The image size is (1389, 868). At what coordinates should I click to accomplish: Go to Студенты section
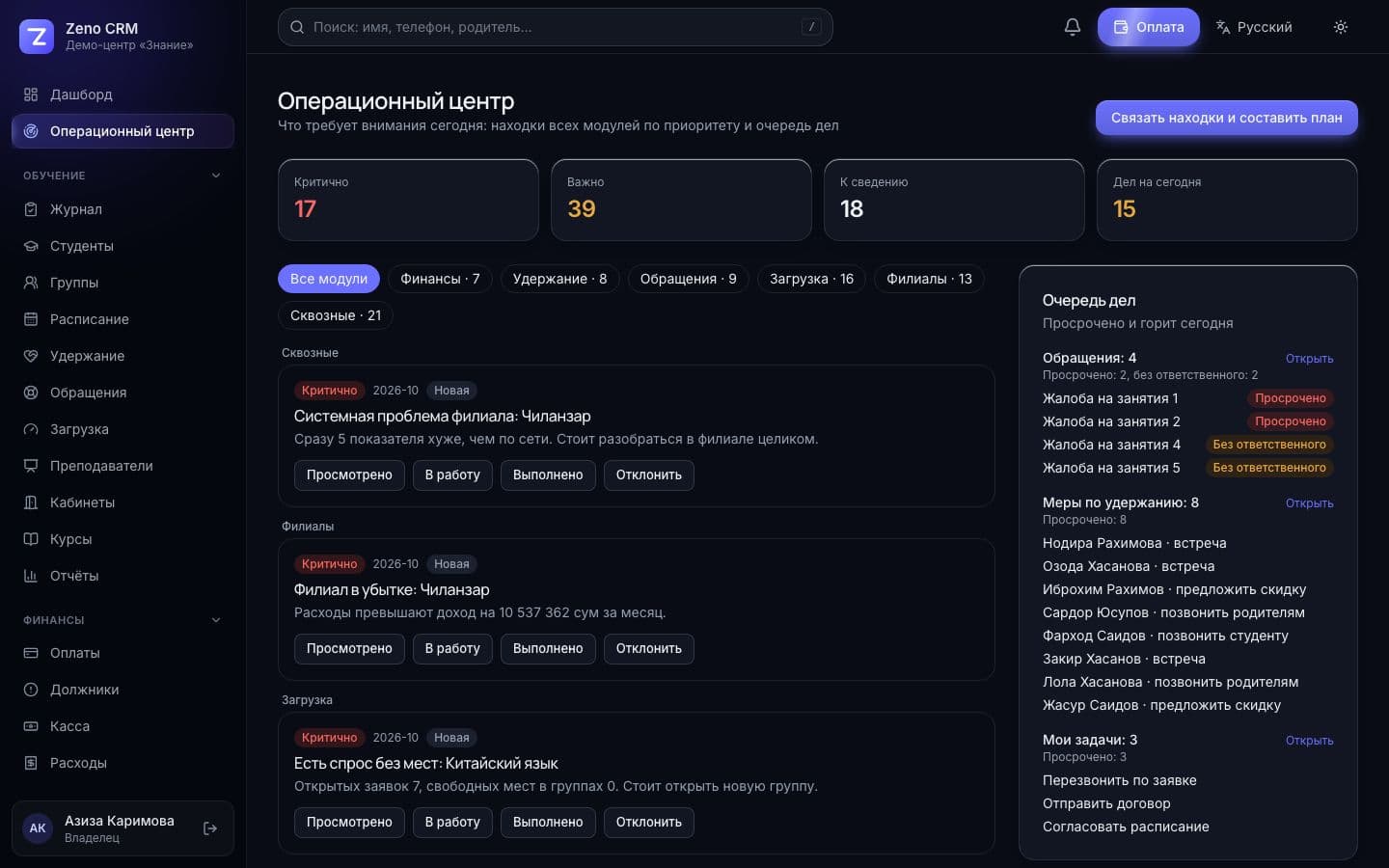(123, 246)
